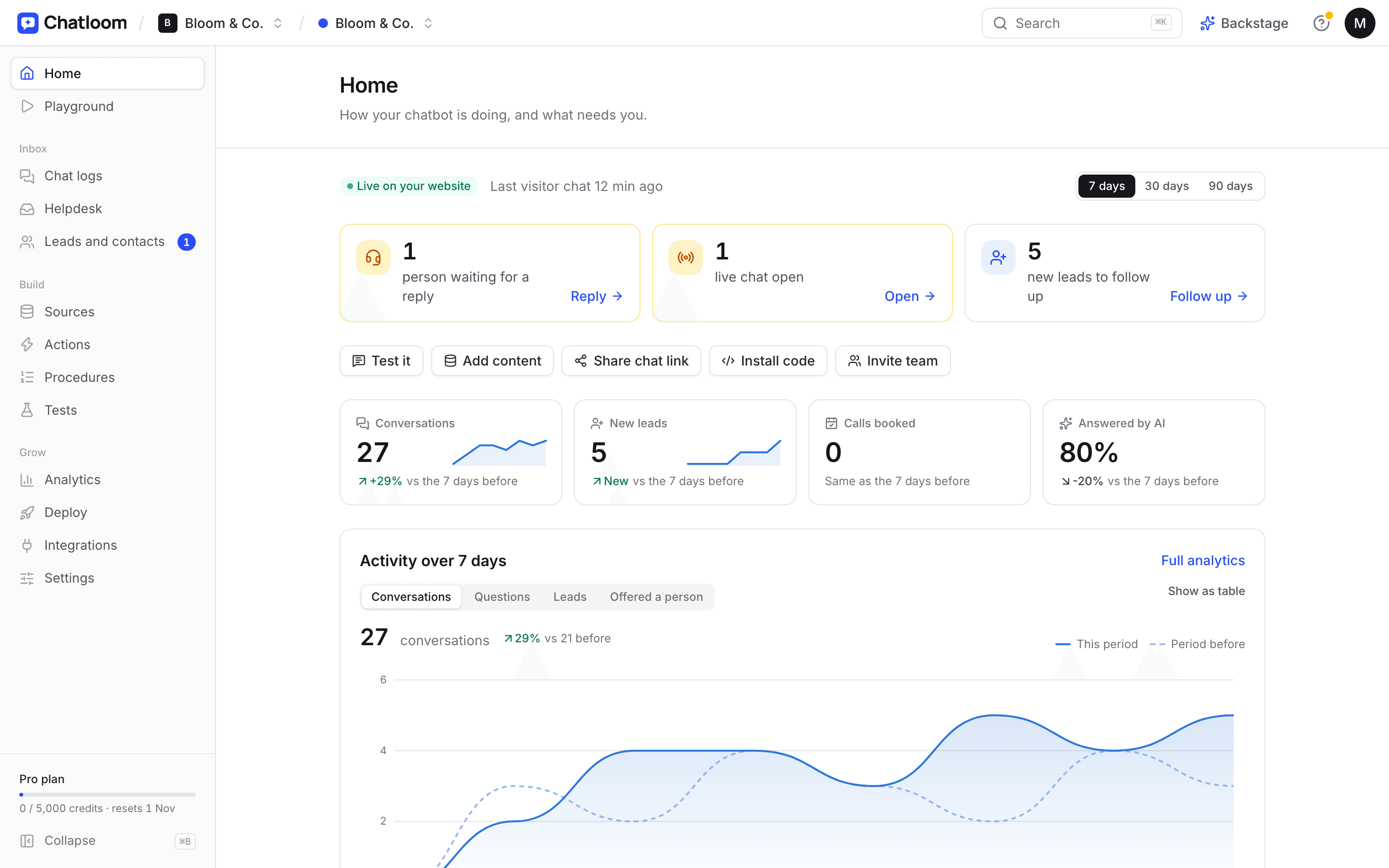Select the 7 days range

click(x=1106, y=186)
